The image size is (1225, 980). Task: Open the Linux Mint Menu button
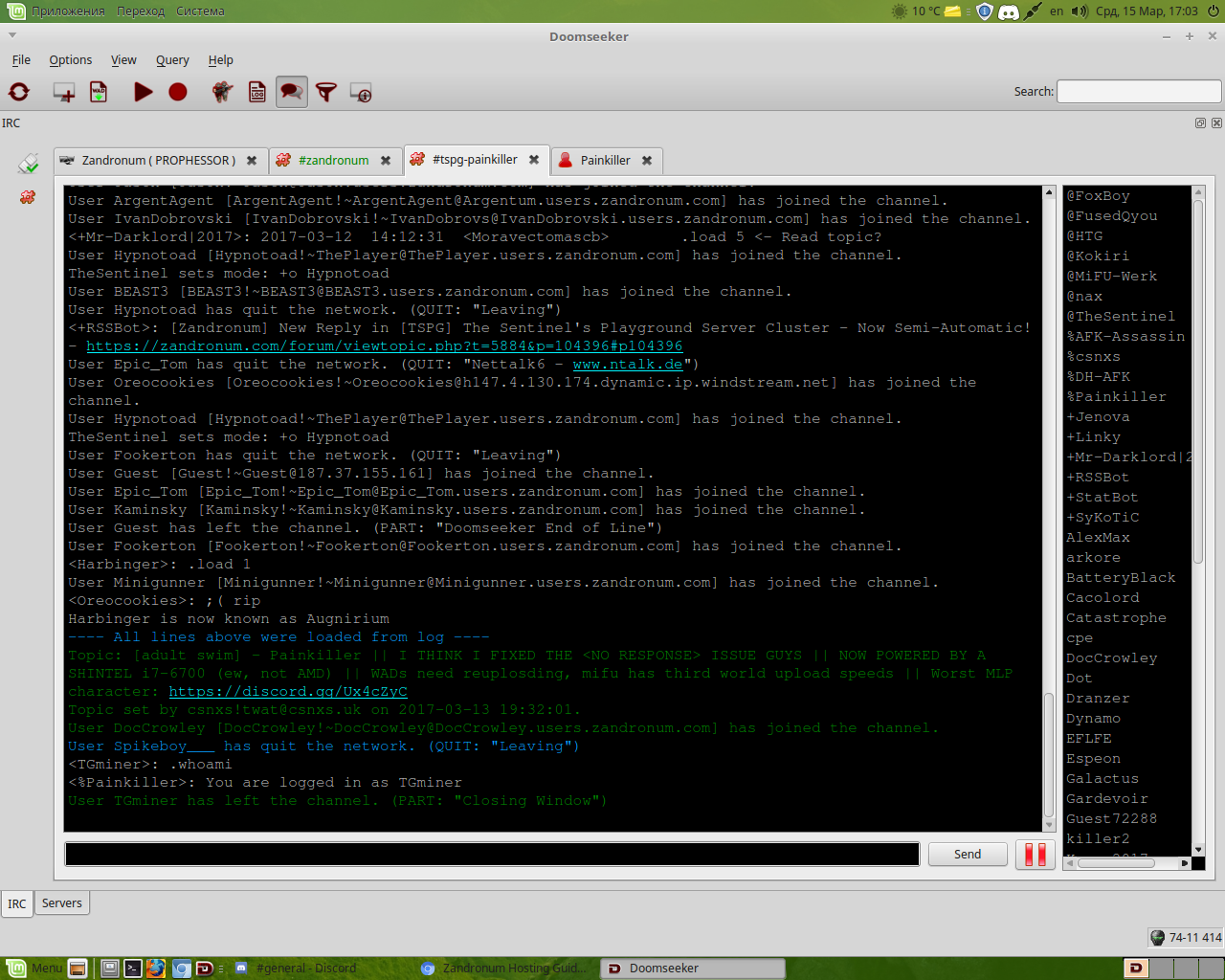coord(34,968)
